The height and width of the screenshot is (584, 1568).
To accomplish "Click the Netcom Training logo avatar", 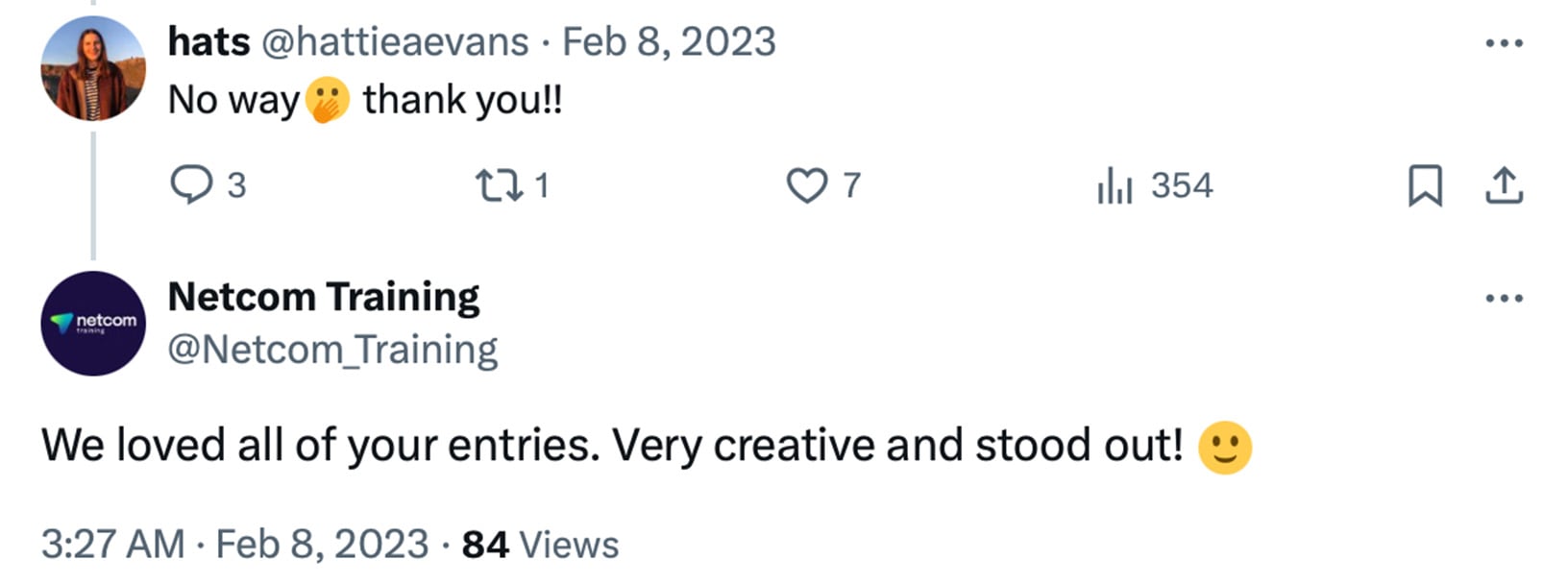I will click(92, 323).
